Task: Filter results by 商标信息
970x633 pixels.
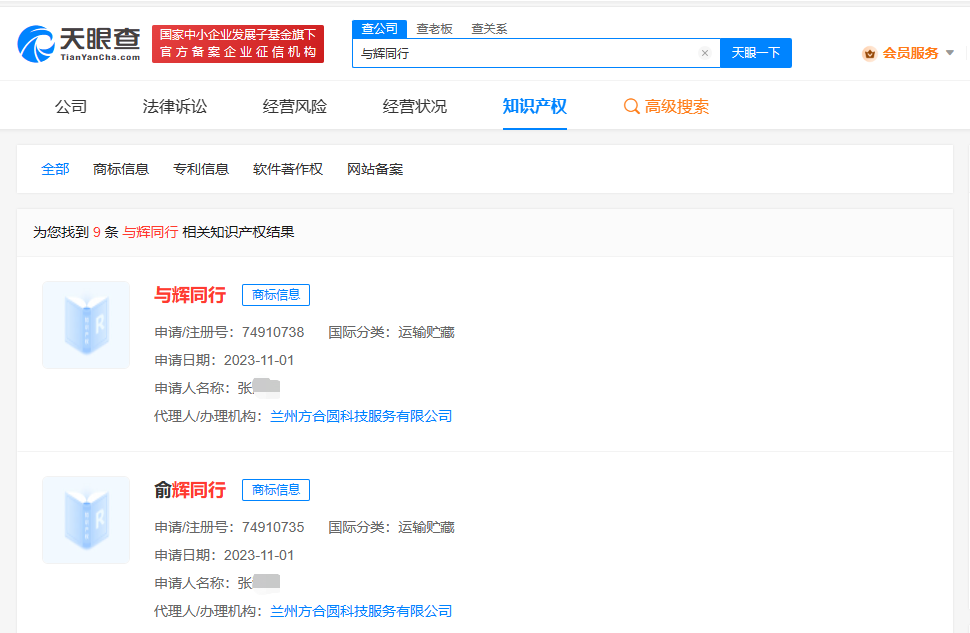Action: point(121,169)
